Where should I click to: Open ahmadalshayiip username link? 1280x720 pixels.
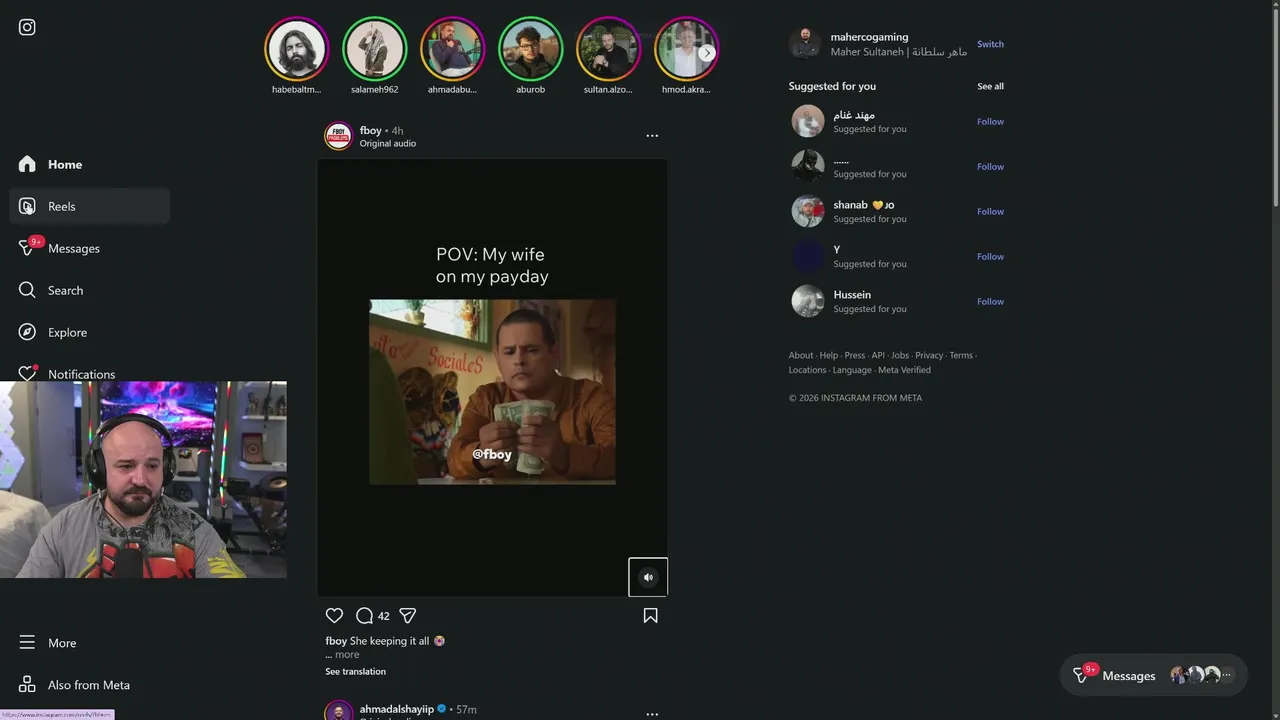(x=397, y=709)
